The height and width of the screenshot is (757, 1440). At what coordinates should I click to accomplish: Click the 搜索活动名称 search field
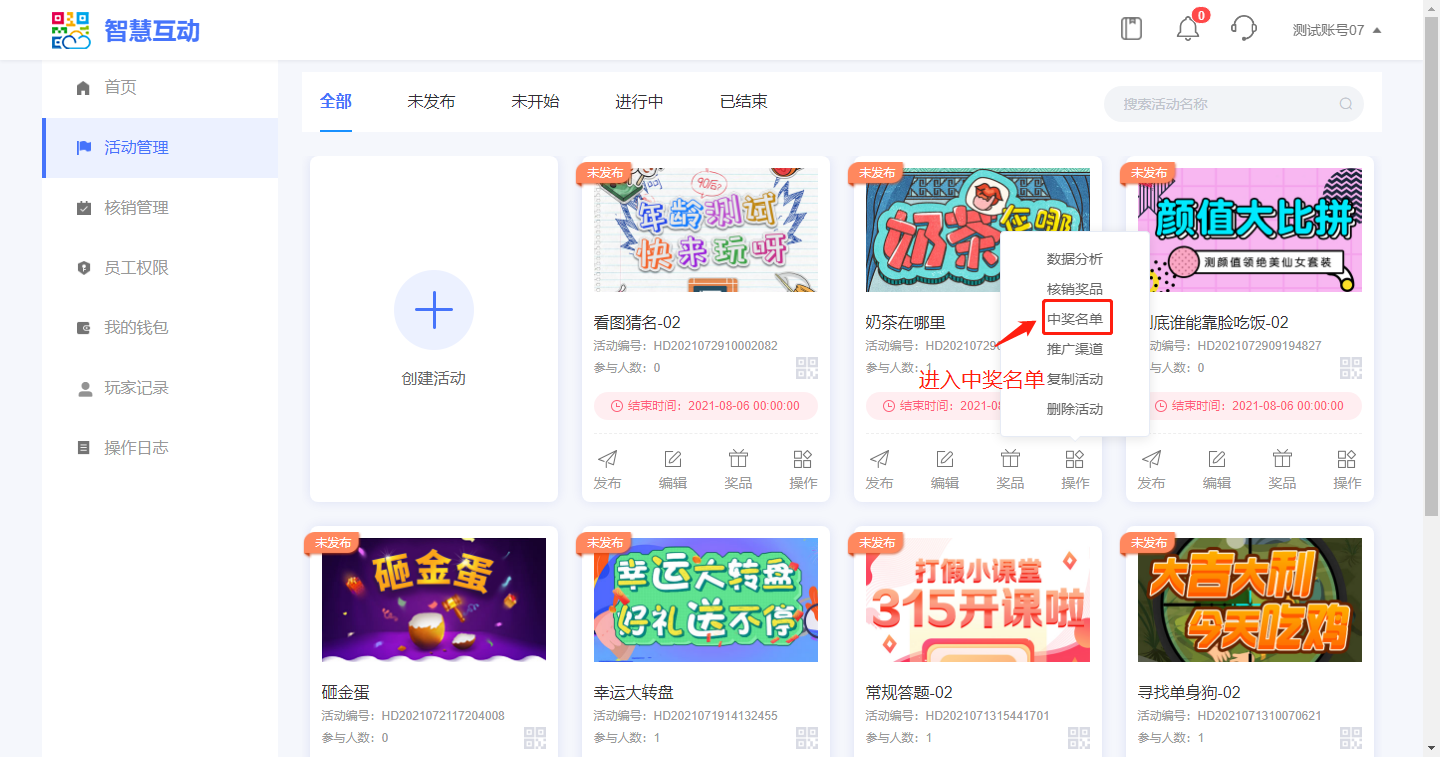[1225, 104]
